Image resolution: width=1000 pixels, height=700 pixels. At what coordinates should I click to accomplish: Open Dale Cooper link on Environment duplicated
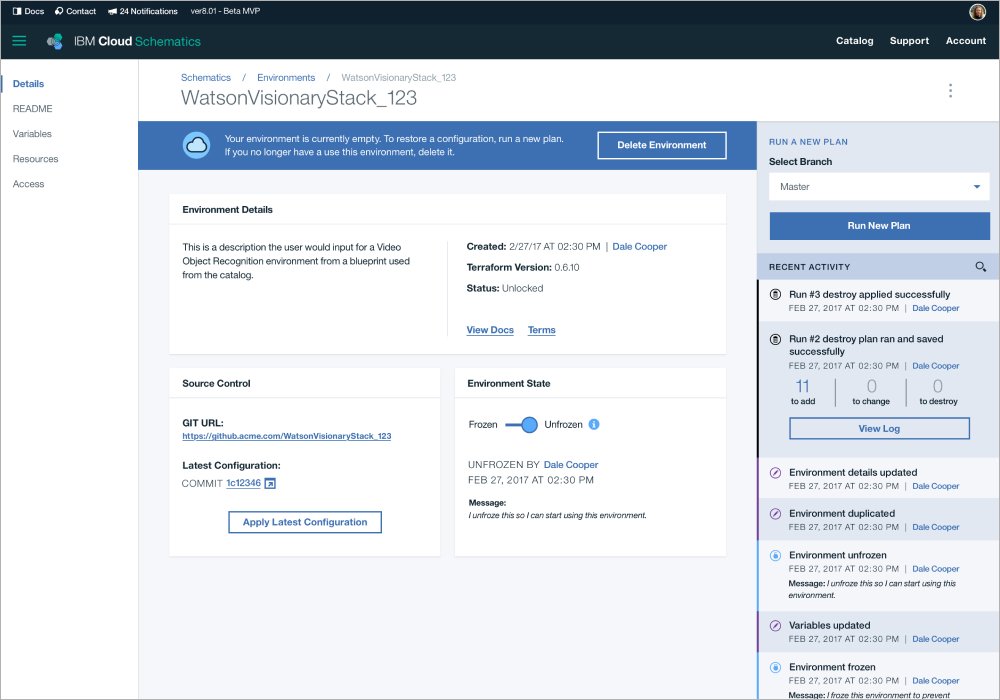click(x=935, y=527)
